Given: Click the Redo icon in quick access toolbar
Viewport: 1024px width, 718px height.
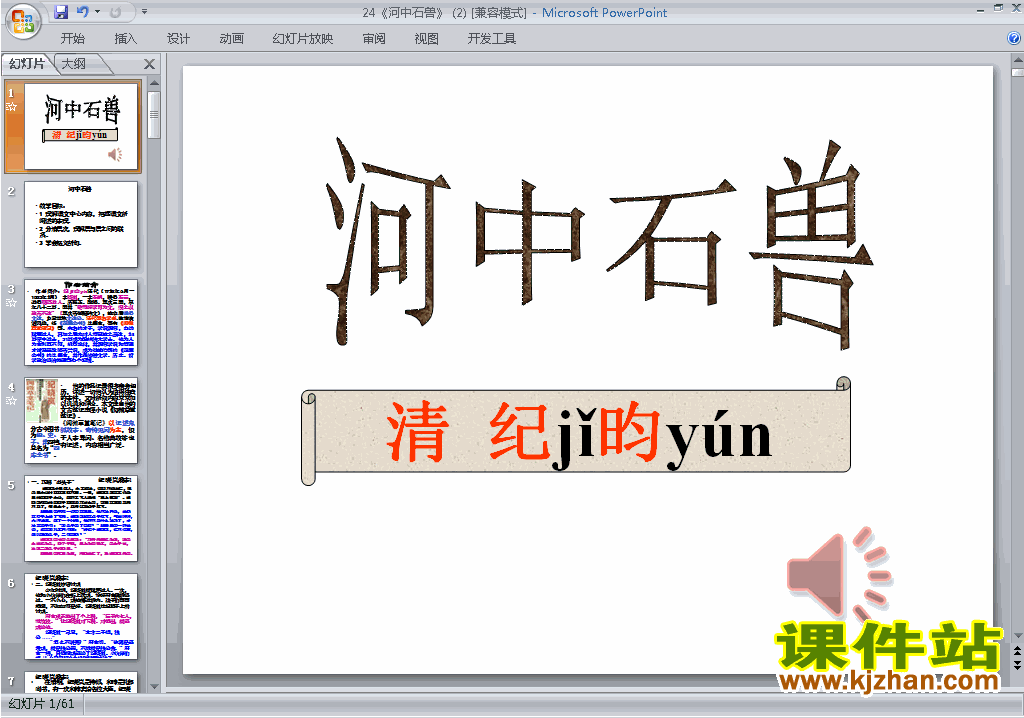Looking at the screenshot, I should tap(116, 12).
